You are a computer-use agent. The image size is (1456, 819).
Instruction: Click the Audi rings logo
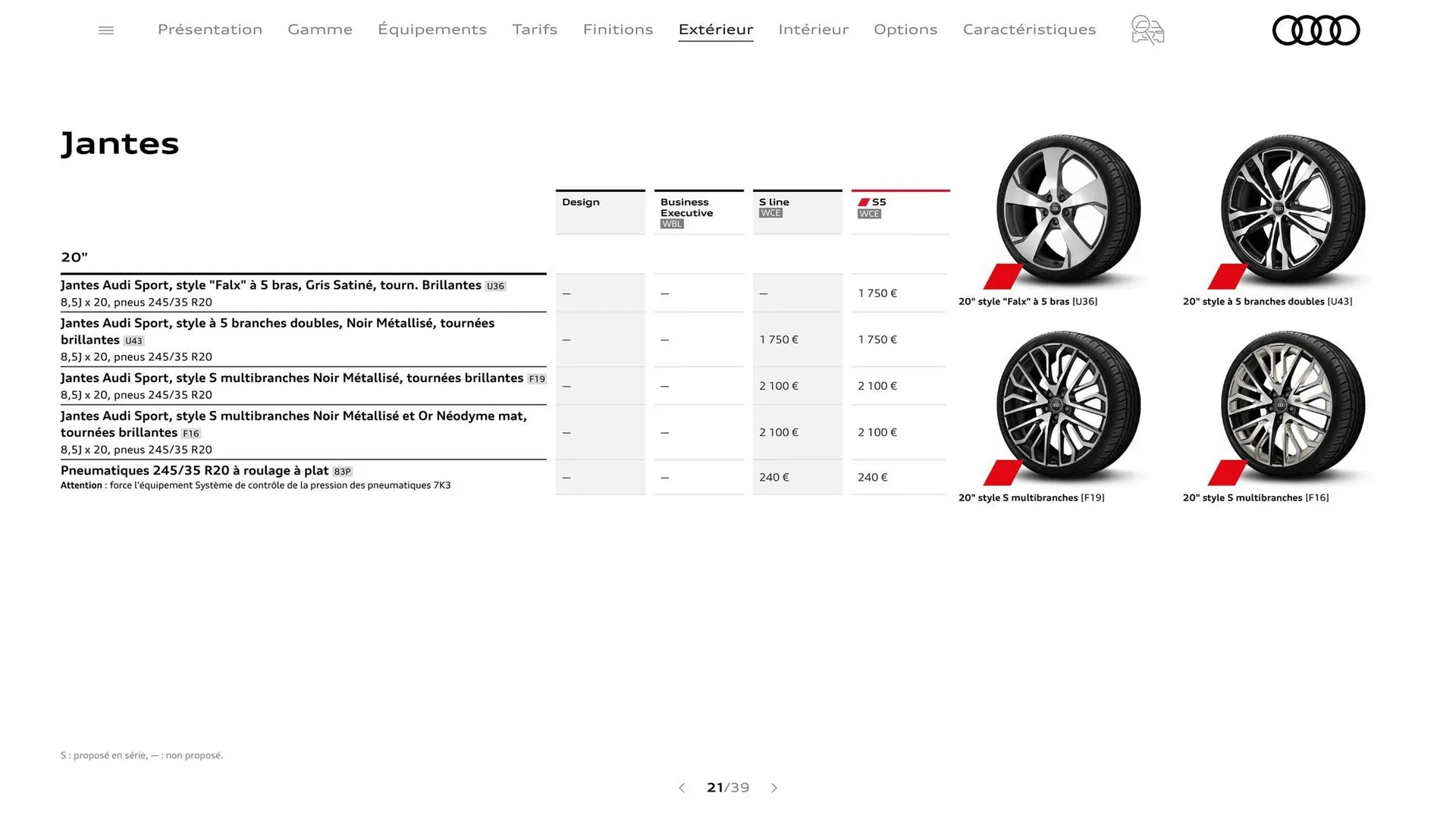[x=1316, y=30]
